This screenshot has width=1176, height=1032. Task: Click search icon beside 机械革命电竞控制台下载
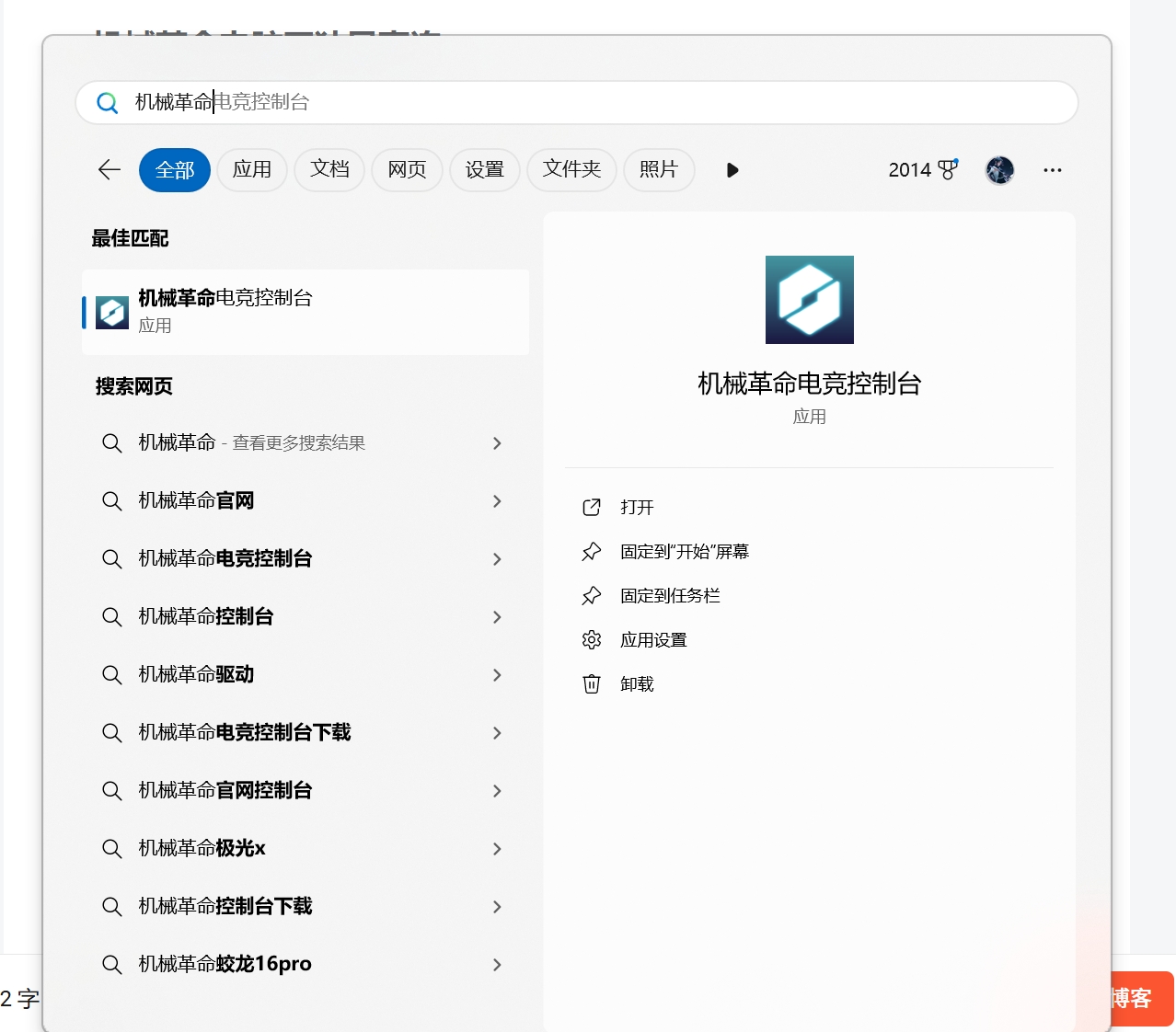coord(112,733)
